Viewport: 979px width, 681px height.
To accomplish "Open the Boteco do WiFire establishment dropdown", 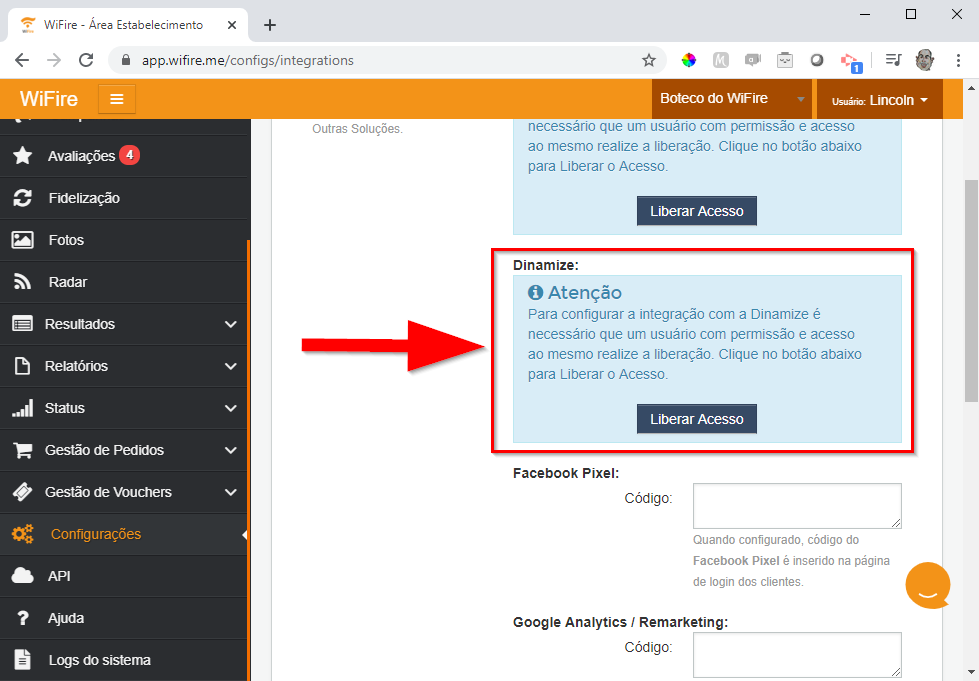I will [x=732, y=99].
